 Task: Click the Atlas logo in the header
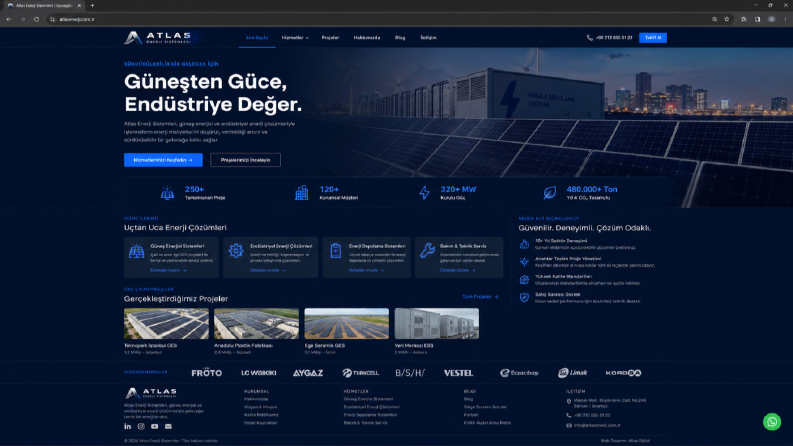click(x=158, y=37)
